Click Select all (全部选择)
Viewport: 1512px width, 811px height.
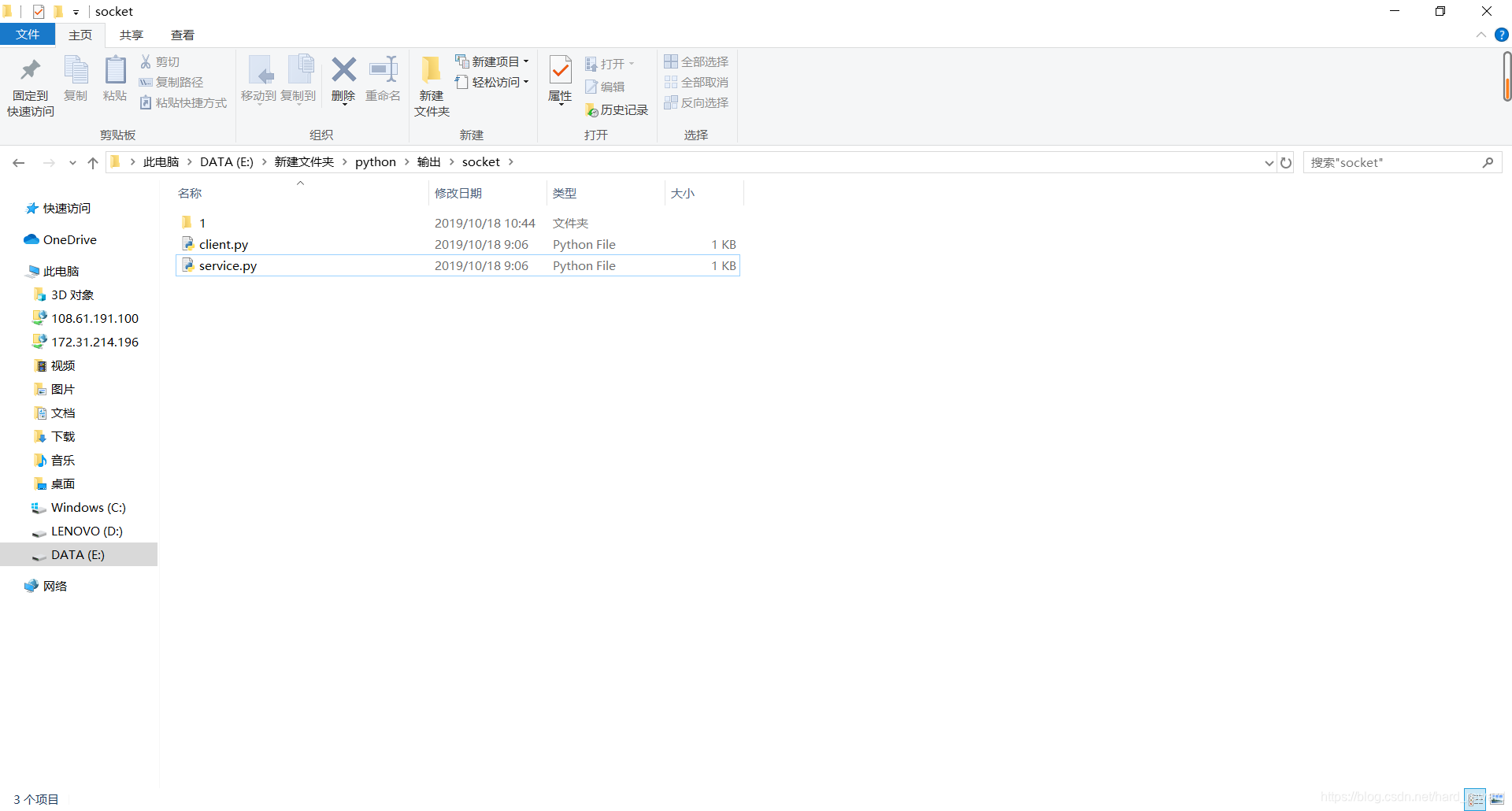[697, 61]
